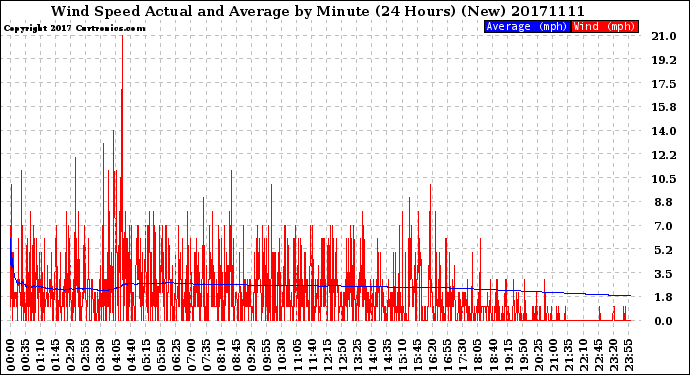Click the 03:30 time axis label
The height and width of the screenshot is (375, 690).
(101, 355)
